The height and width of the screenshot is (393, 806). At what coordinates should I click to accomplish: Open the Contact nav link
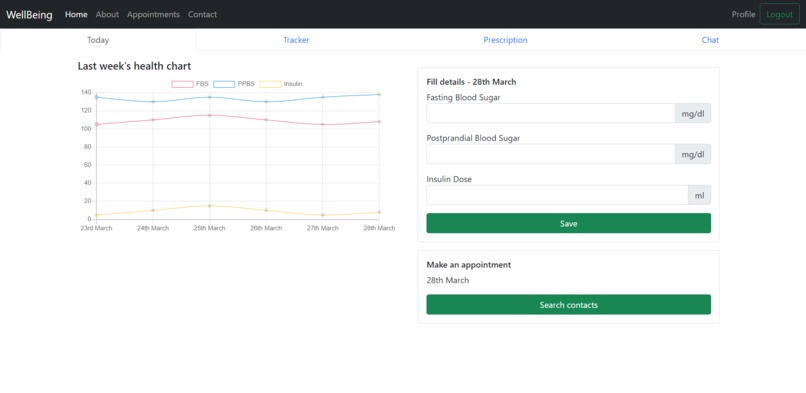click(202, 14)
